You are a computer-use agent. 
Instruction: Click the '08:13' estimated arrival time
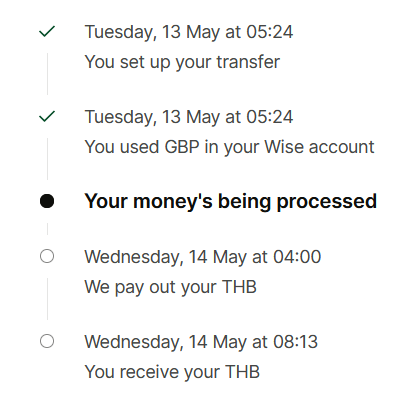coord(295,342)
